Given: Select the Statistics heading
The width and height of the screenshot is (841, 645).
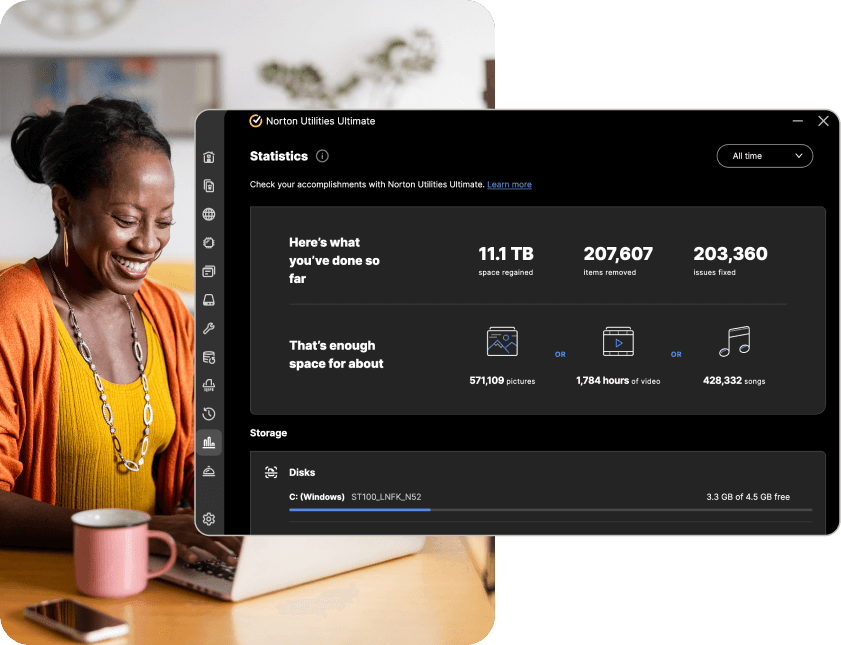Looking at the screenshot, I should 278,156.
